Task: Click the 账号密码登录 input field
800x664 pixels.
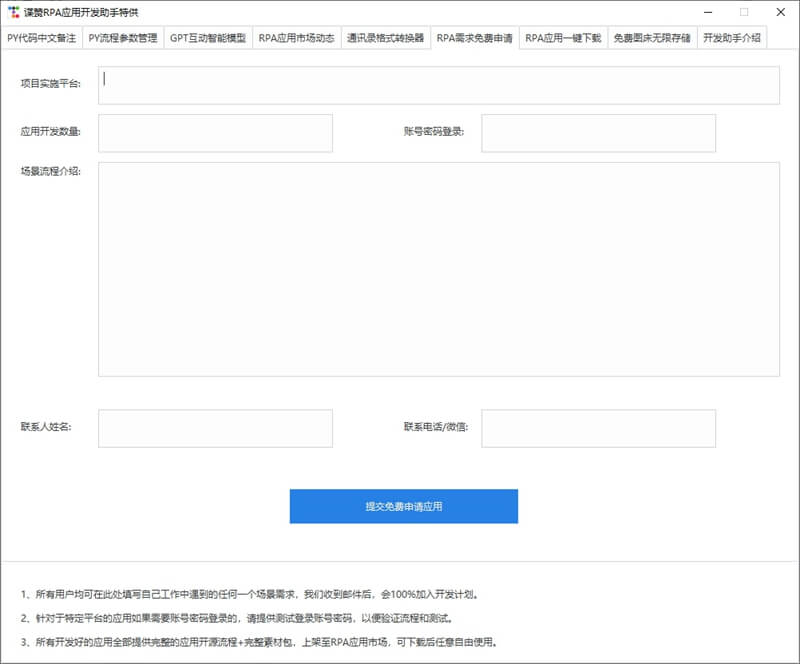Action: [598, 133]
